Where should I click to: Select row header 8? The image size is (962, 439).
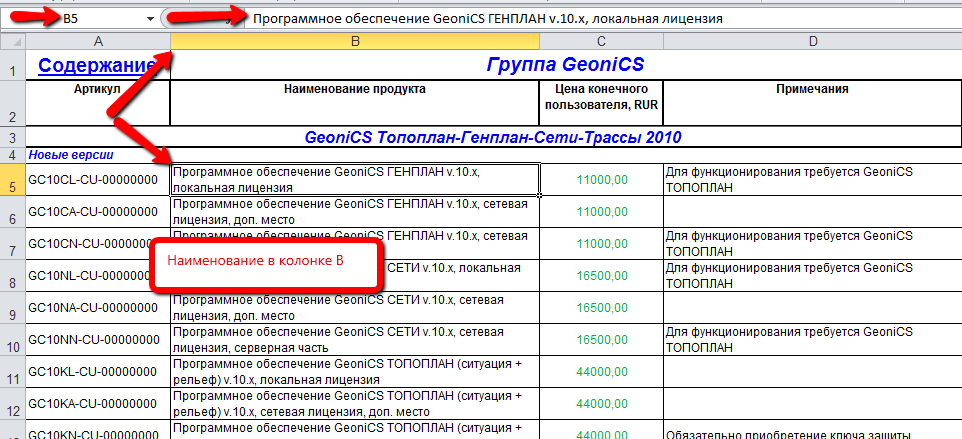click(x=13, y=275)
